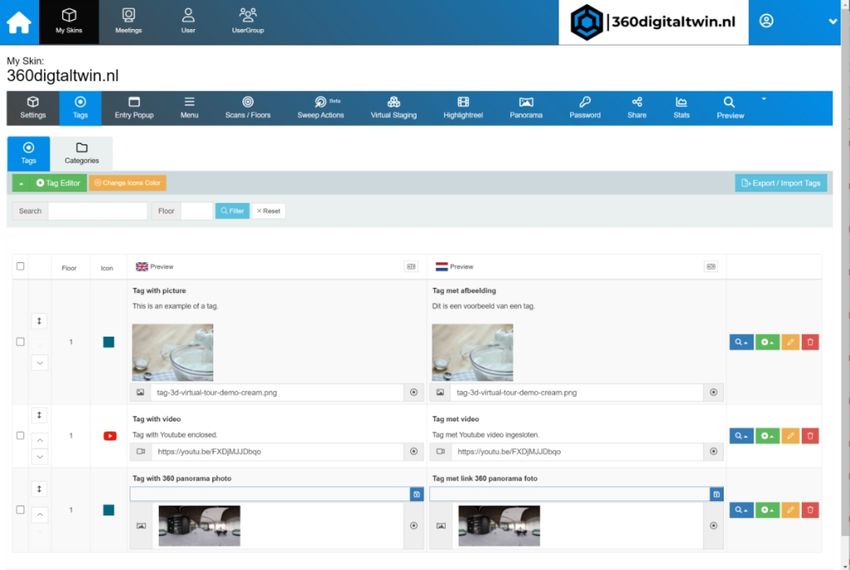Click target icon beside Dutch youtu.be link
850x570 pixels.
[x=713, y=451]
